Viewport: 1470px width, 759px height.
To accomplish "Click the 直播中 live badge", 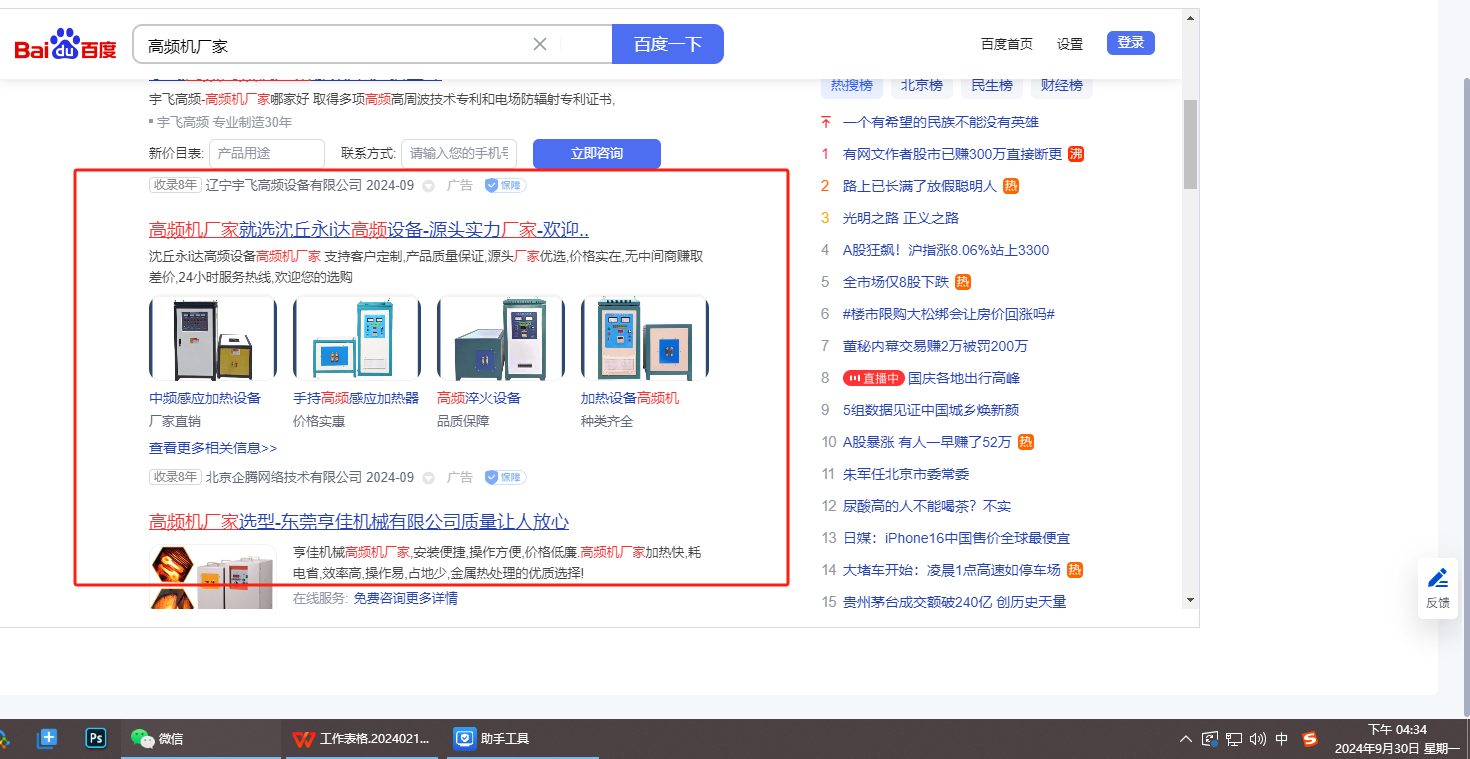I will point(873,378).
